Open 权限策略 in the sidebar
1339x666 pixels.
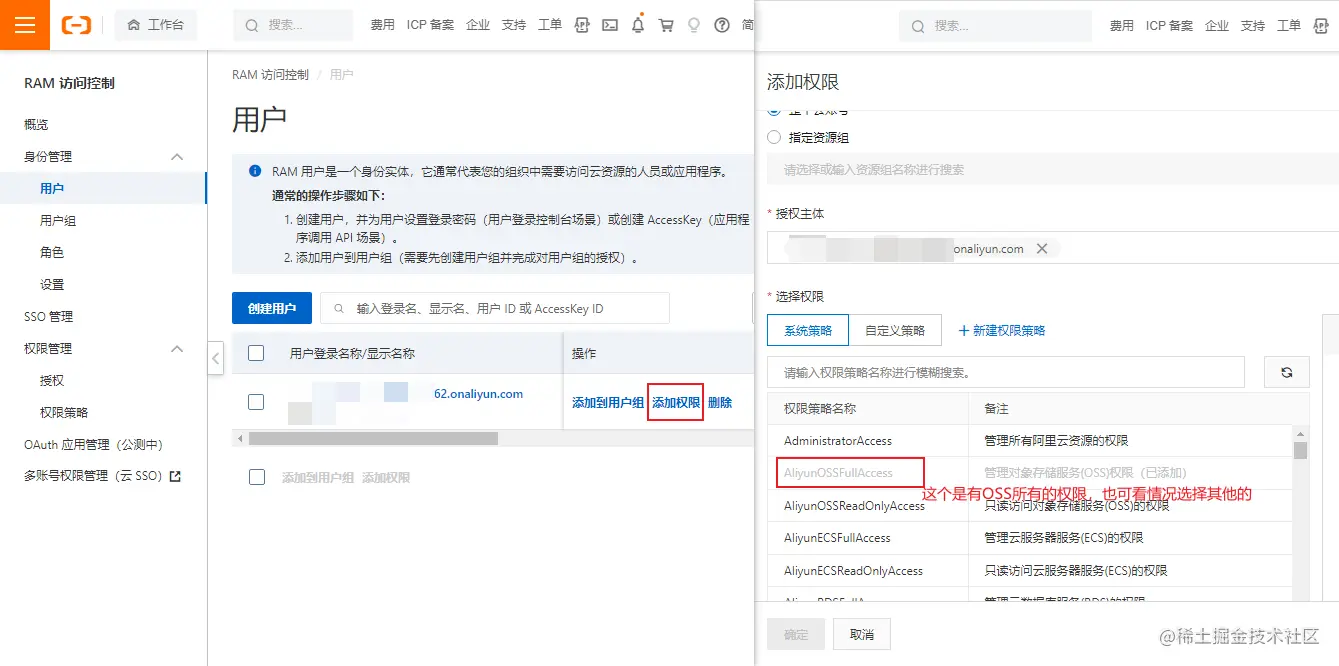[x=64, y=412]
